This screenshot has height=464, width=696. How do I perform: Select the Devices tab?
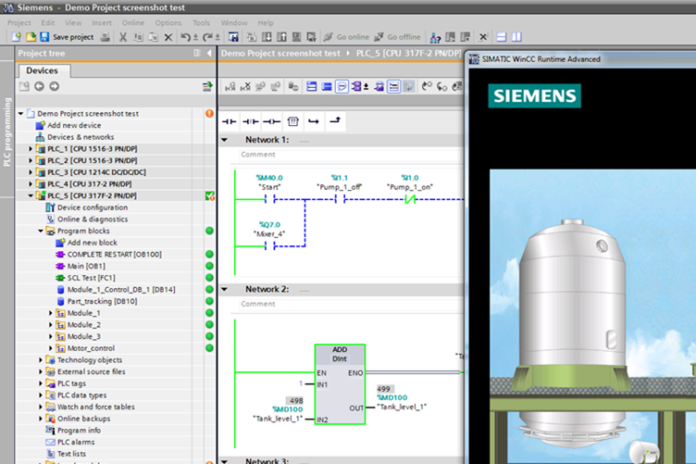41,71
